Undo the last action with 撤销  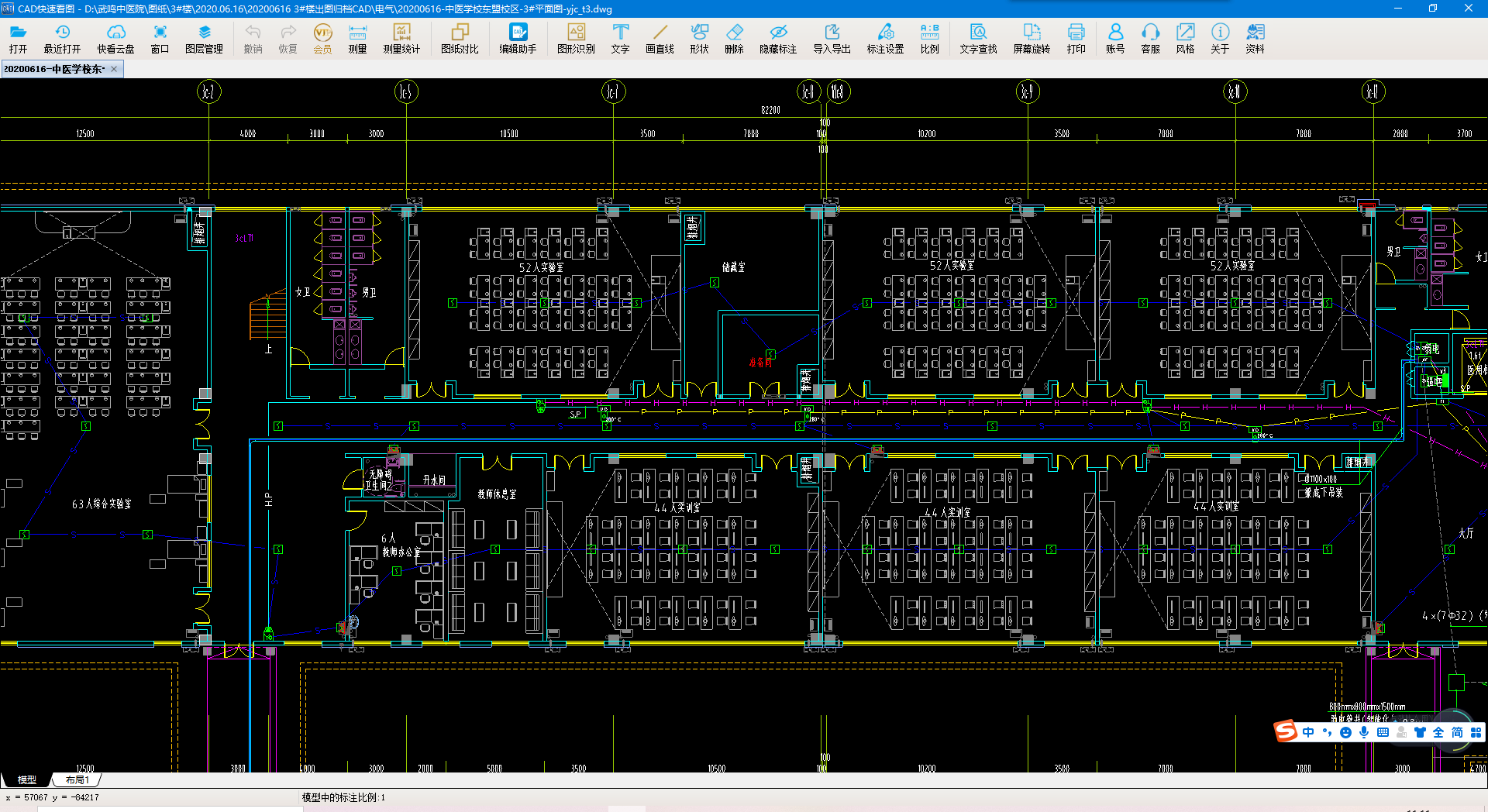pos(253,39)
